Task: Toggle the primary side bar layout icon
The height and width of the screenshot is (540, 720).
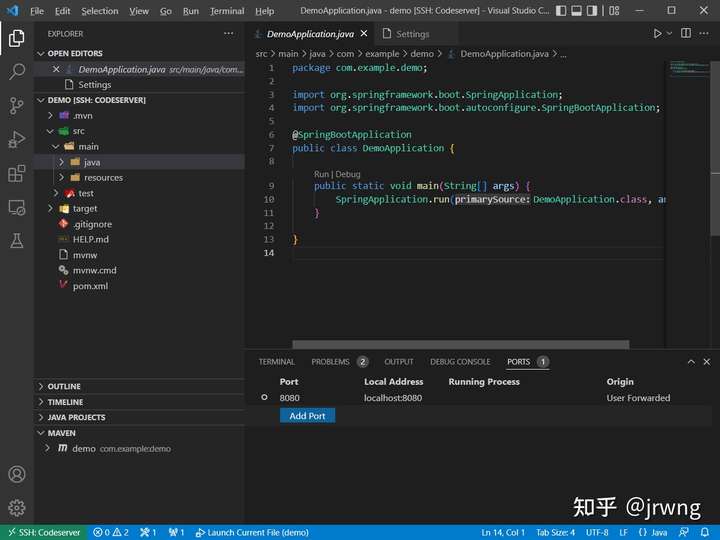Action: (x=561, y=11)
